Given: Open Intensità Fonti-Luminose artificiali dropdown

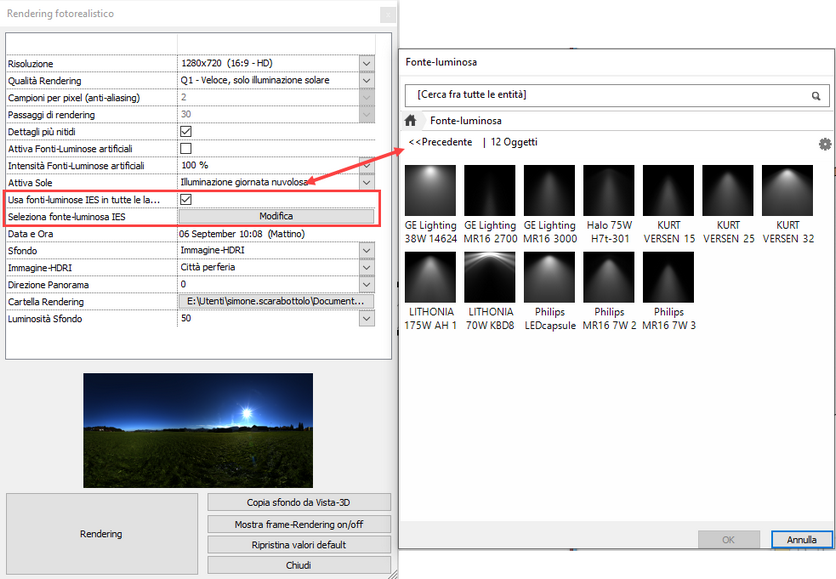Looking at the screenshot, I should pyautogui.click(x=366, y=165).
